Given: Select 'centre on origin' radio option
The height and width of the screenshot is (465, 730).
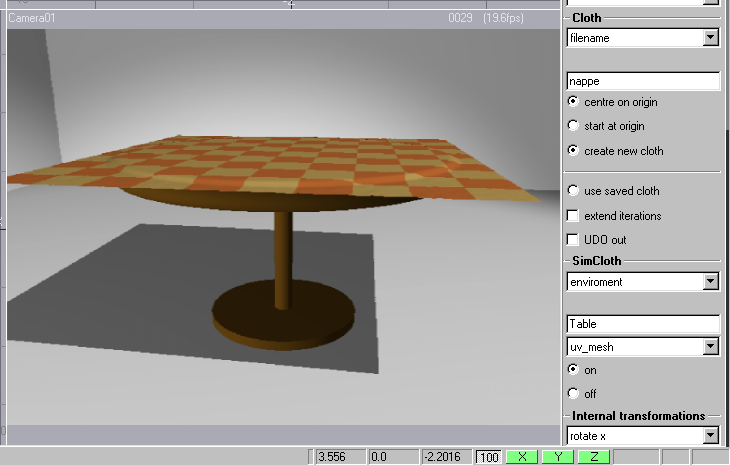Looking at the screenshot, I should (573, 102).
